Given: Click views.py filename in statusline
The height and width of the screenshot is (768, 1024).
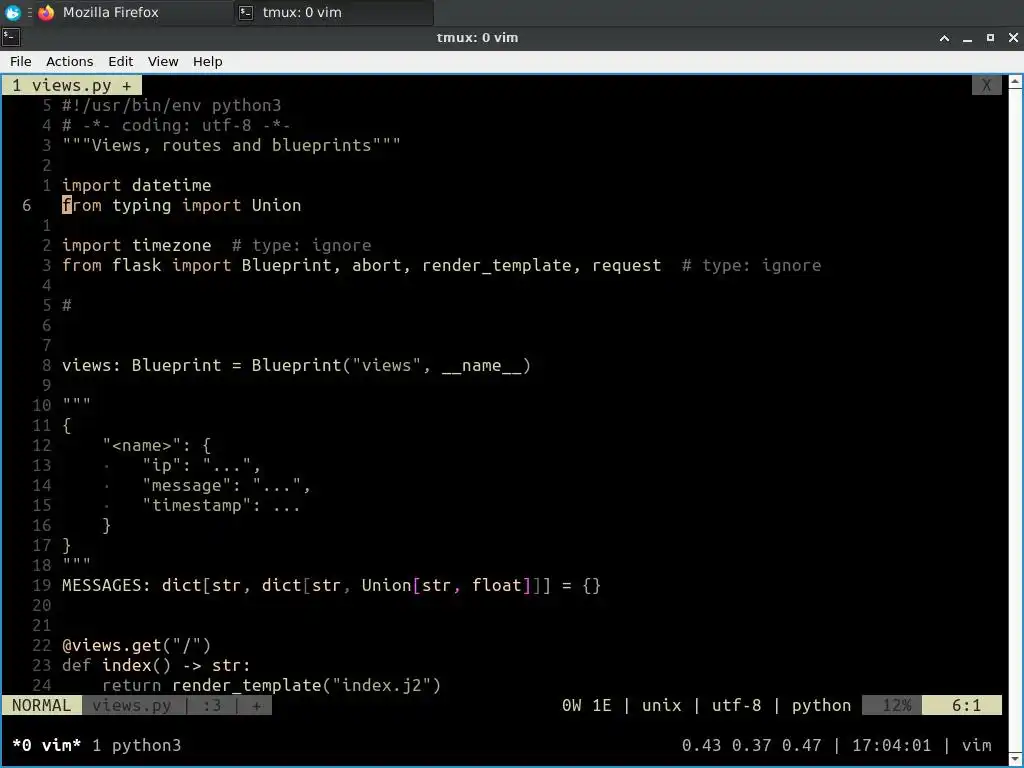Looking at the screenshot, I should (132, 705).
